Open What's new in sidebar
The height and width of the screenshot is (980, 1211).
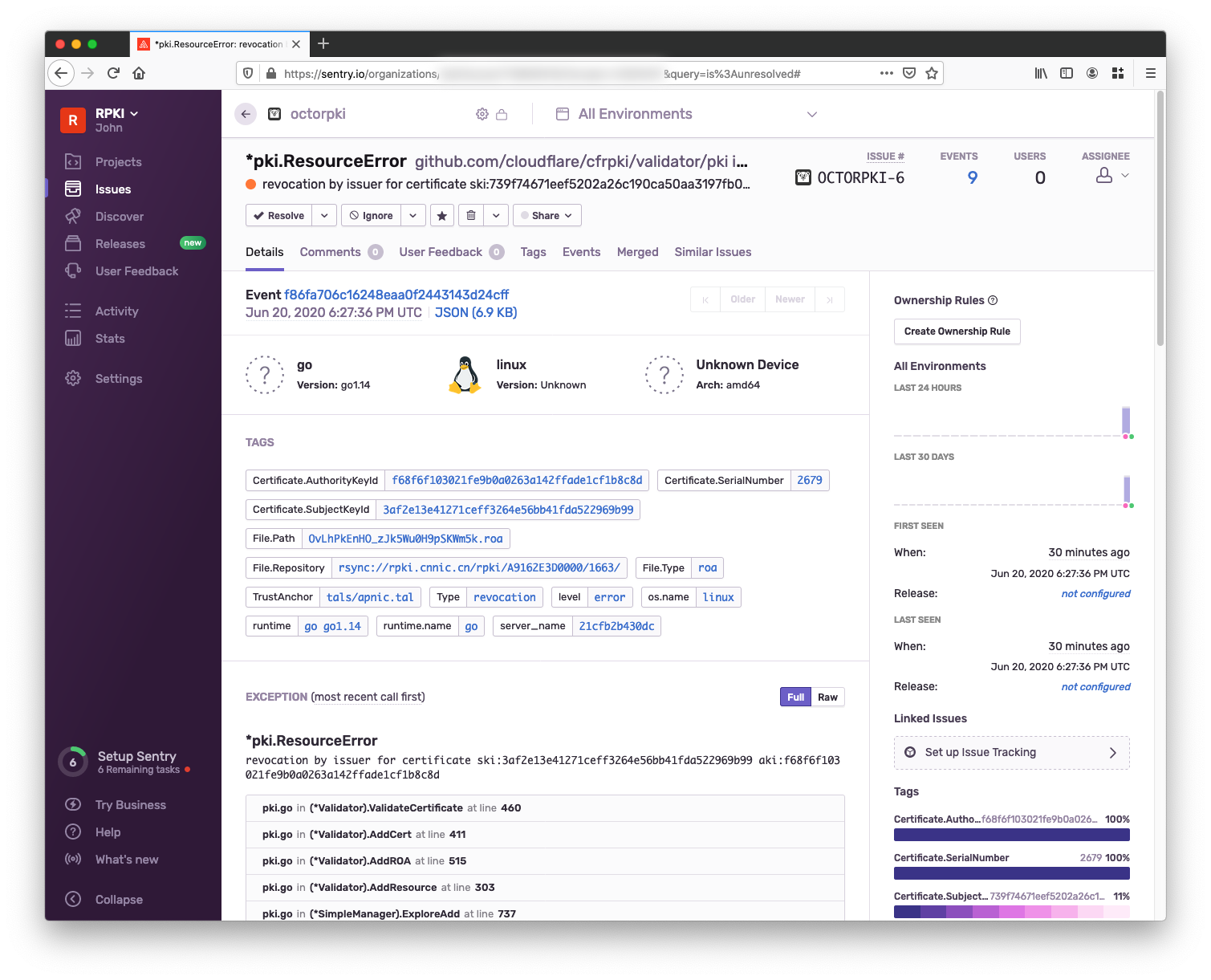click(x=126, y=860)
